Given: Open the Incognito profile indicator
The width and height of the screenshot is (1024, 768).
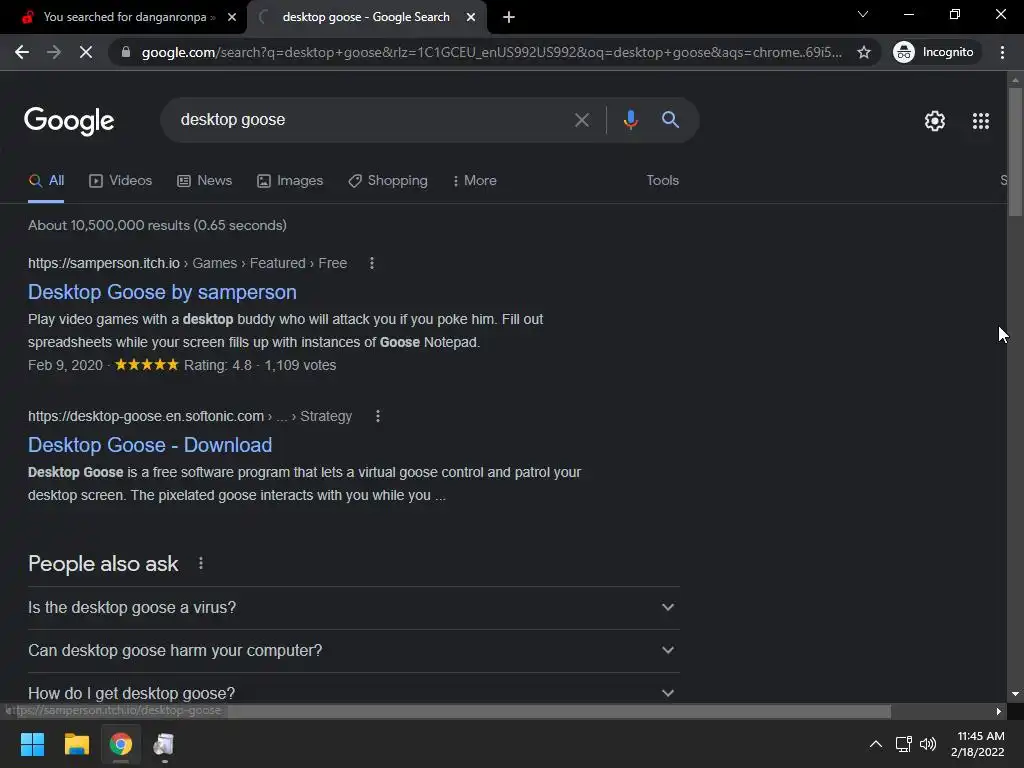Looking at the screenshot, I should click(x=934, y=52).
